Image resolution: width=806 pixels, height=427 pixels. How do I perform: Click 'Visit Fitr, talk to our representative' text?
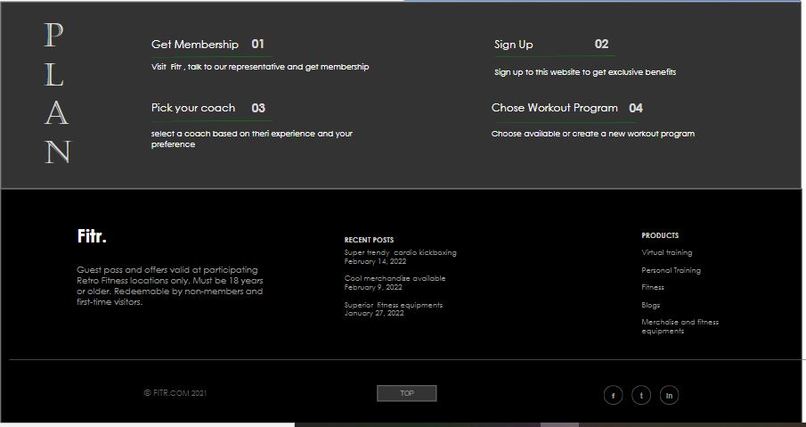pos(260,67)
